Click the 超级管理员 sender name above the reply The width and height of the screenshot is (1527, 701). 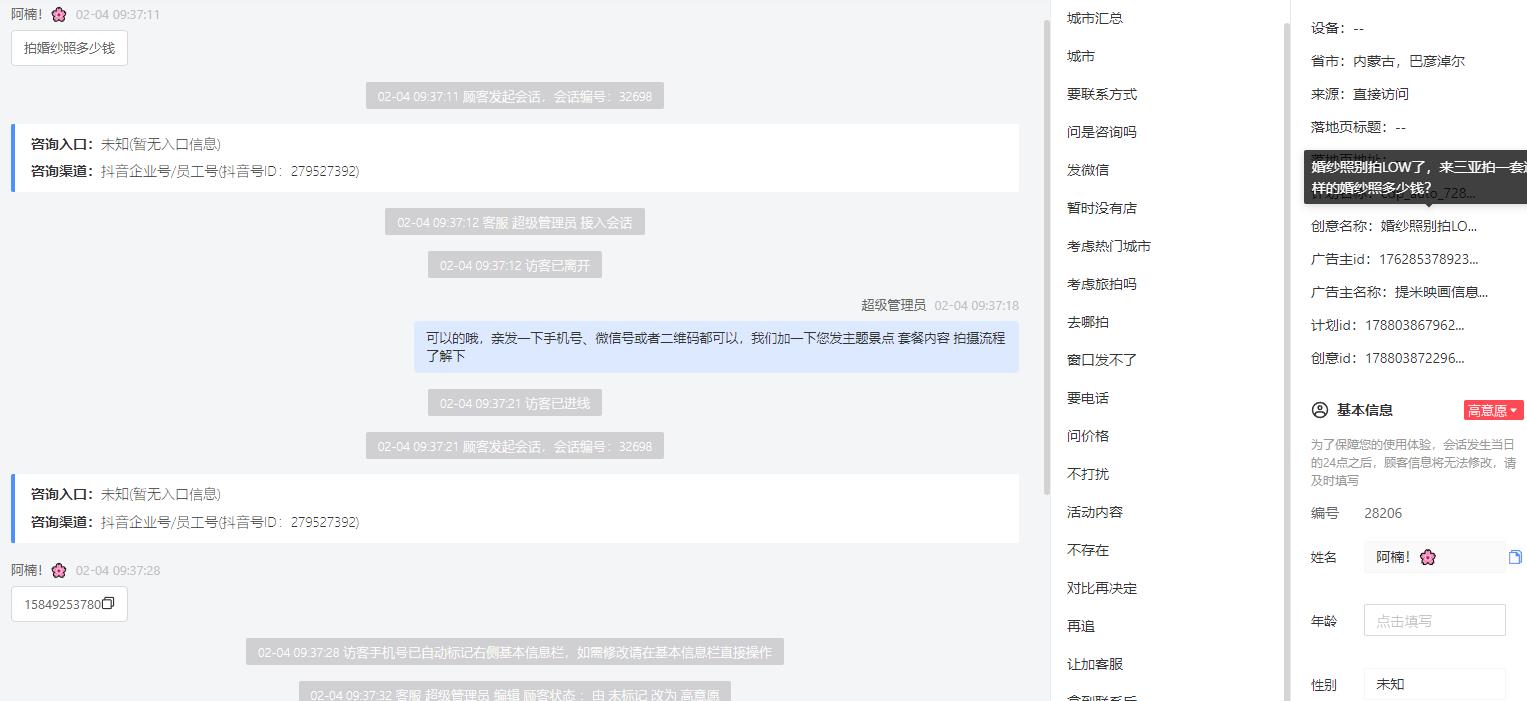(x=893, y=305)
